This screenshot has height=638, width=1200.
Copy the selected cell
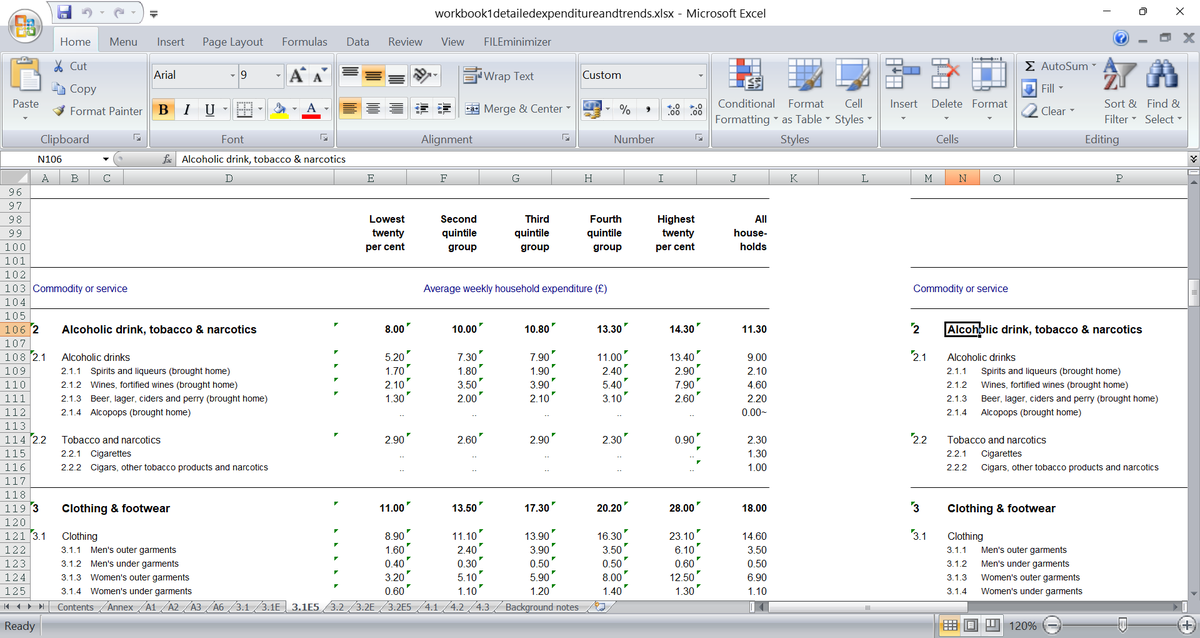(x=73, y=89)
